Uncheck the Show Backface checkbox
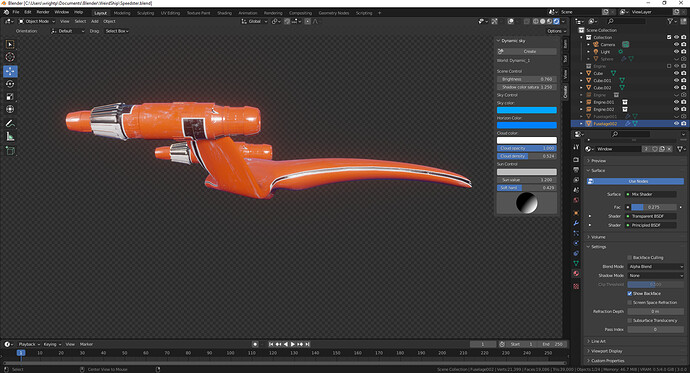Viewport: 690px width, 373px height. (x=630, y=293)
